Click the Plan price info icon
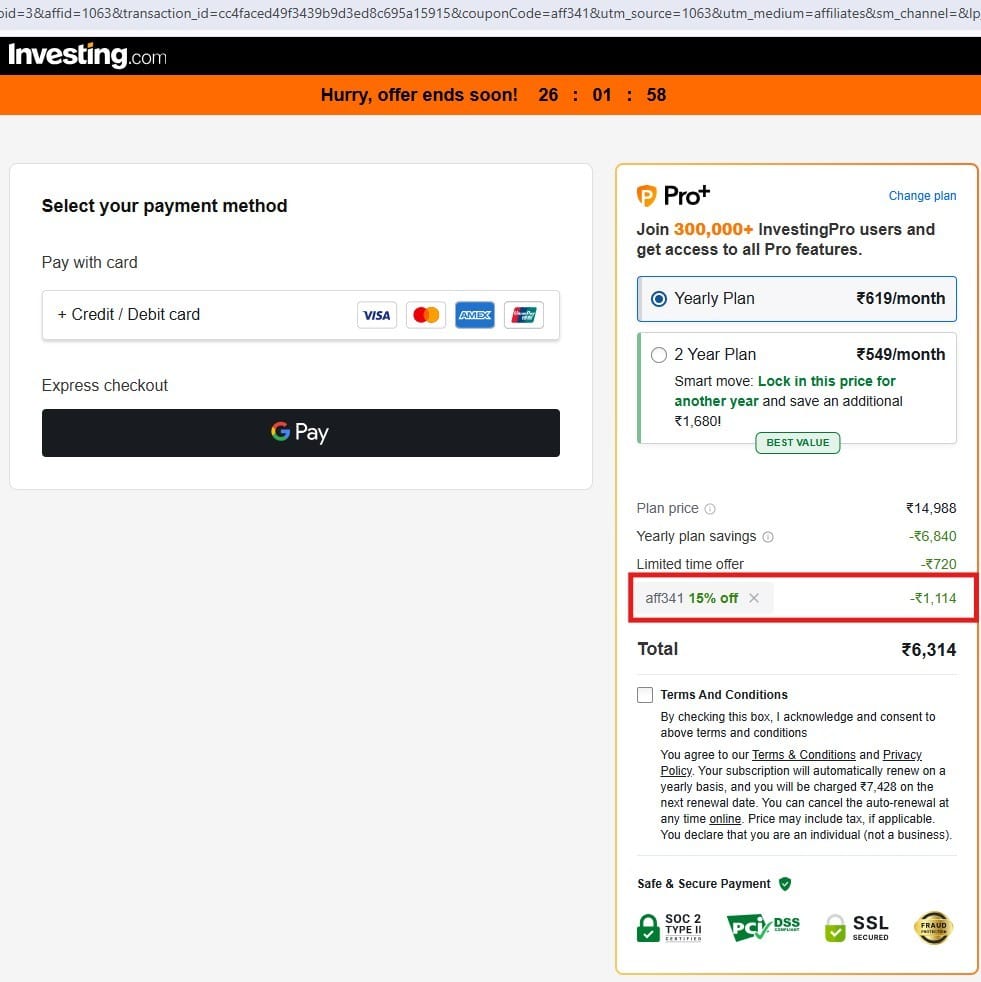Image resolution: width=981 pixels, height=982 pixels. (710, 509)
